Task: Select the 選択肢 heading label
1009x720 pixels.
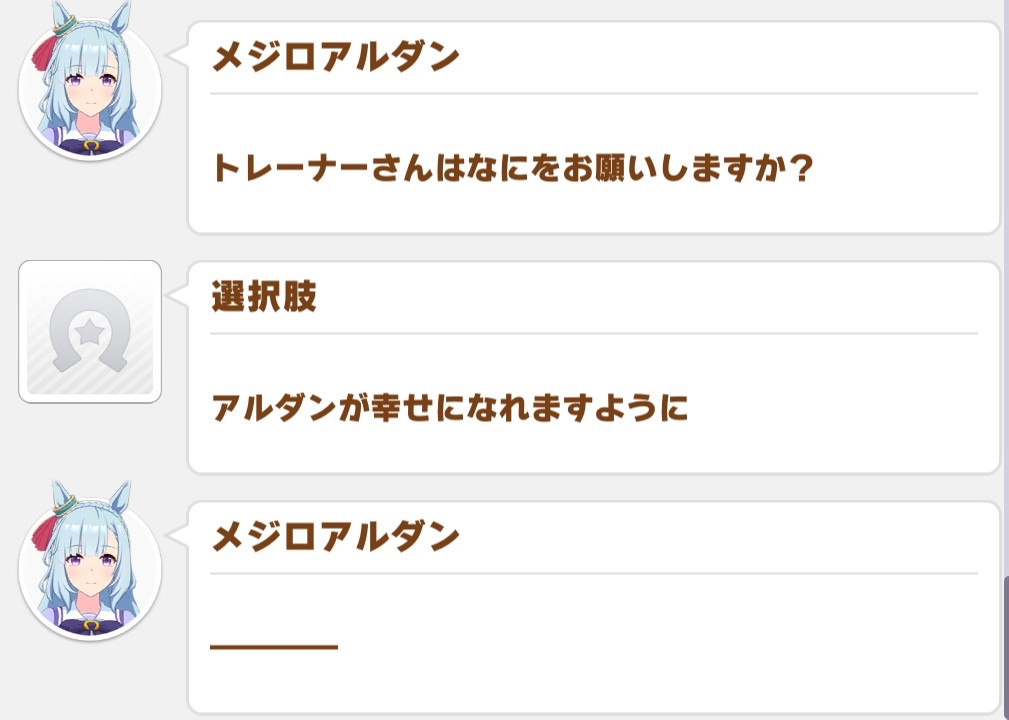Action: coord(264,297)
